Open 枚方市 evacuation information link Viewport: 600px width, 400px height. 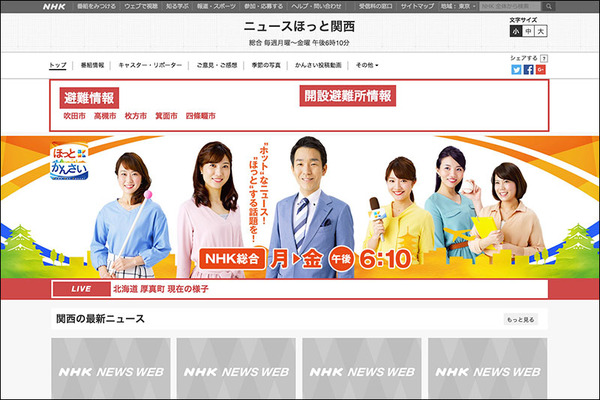135,116
